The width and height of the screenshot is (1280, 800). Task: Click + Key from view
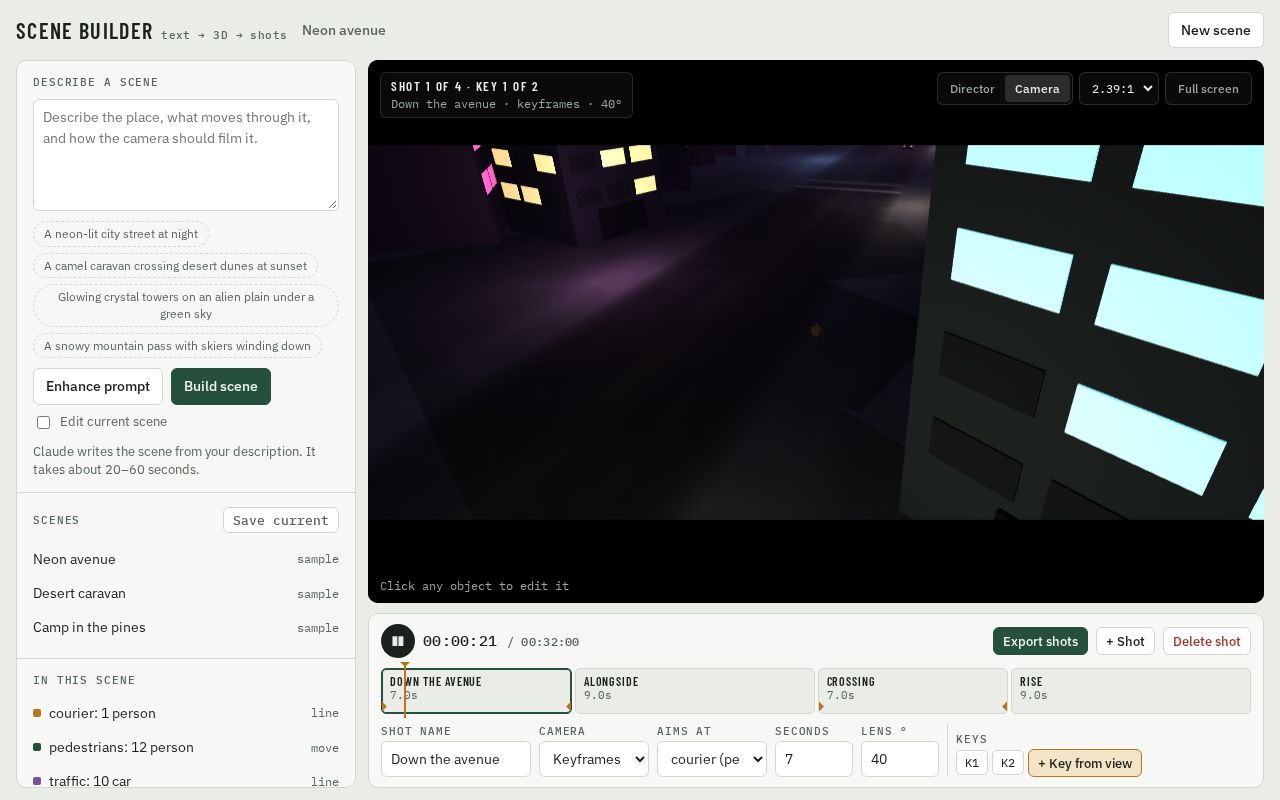click(1085, 763)
